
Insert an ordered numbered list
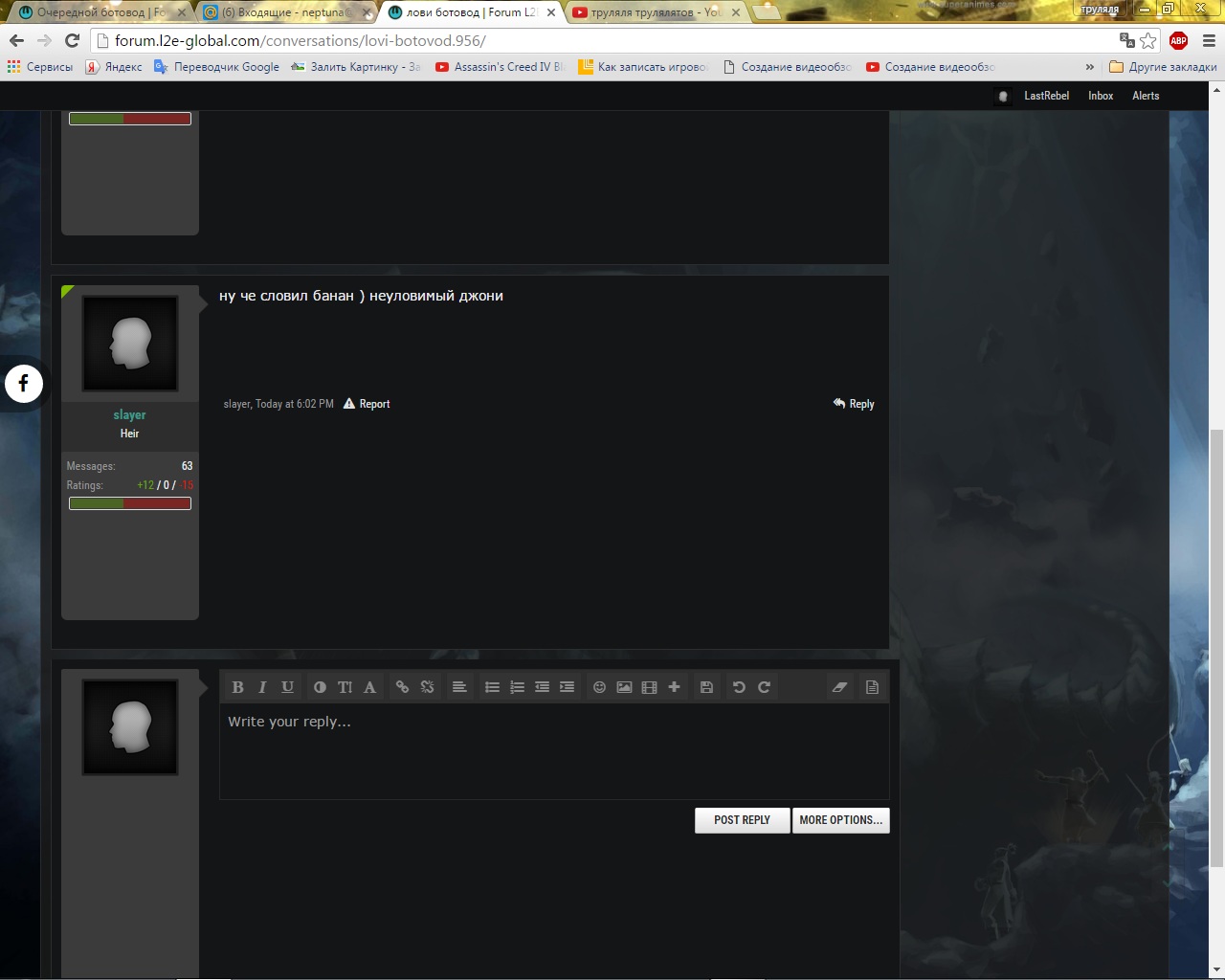[517, 687]
